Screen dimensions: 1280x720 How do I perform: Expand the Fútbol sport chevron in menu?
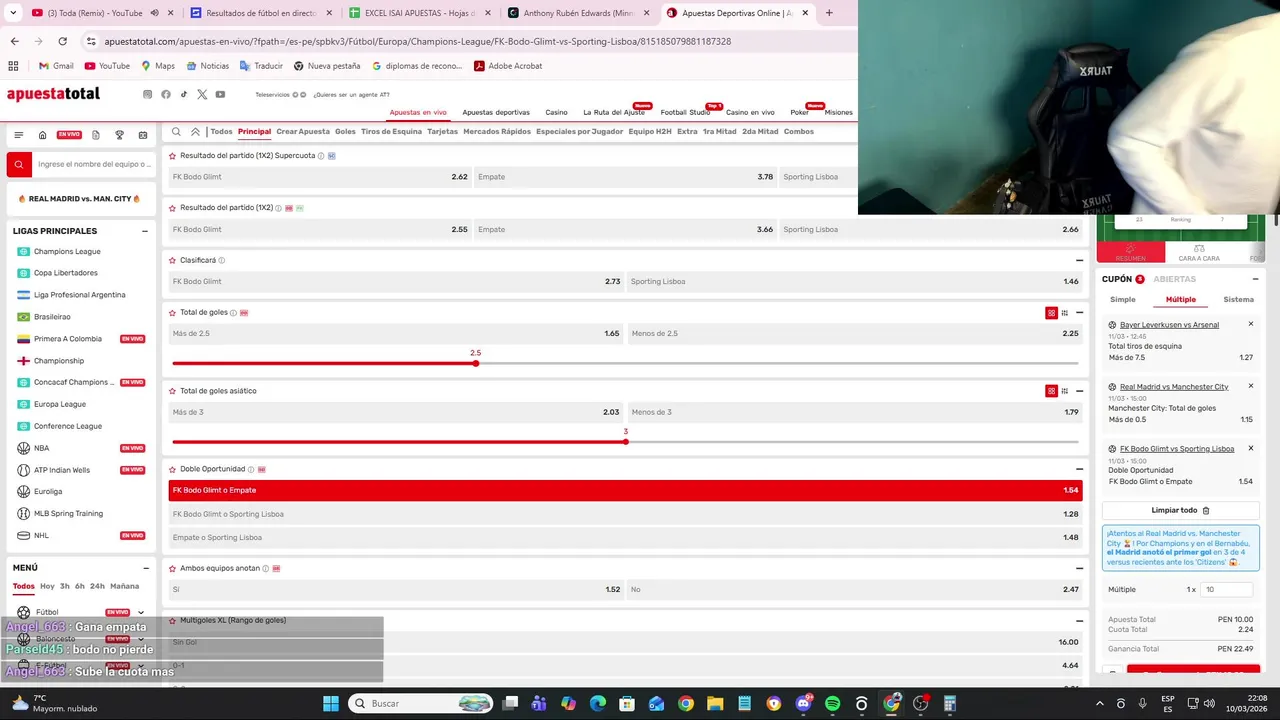pyautogui.click(x=141, y=612)
